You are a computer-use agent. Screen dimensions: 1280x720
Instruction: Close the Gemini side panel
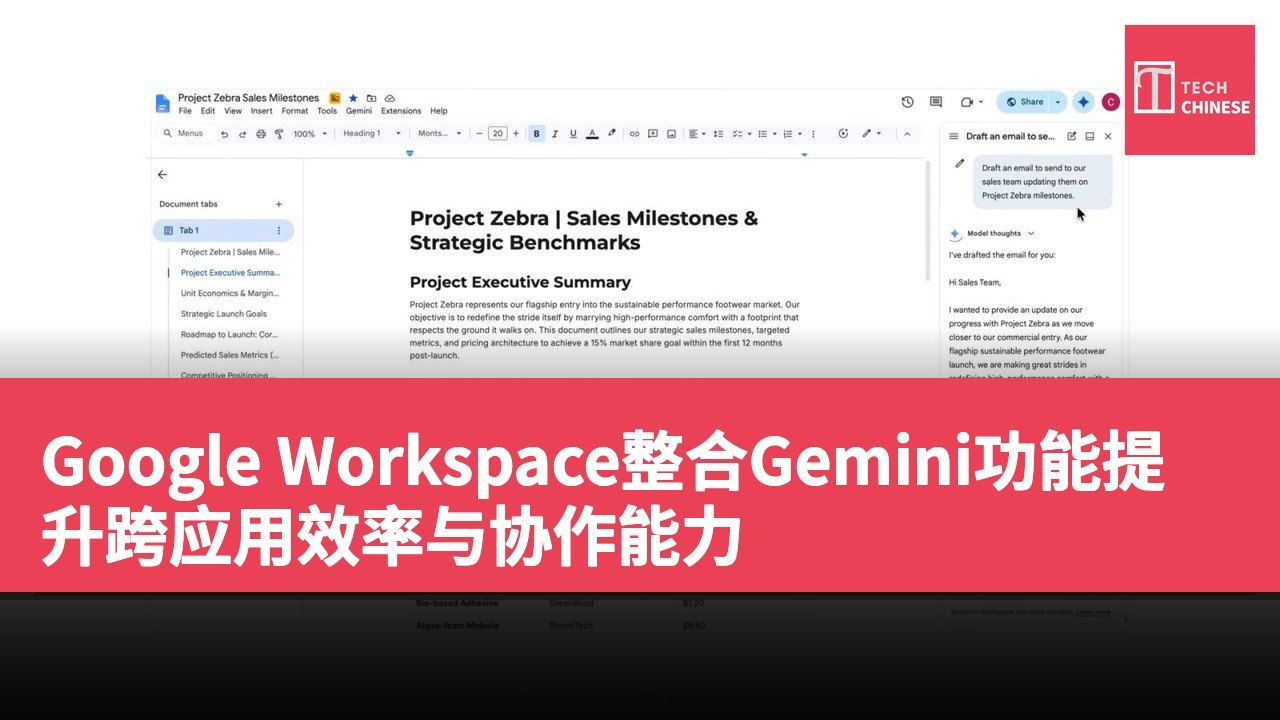coord(1108,136)
